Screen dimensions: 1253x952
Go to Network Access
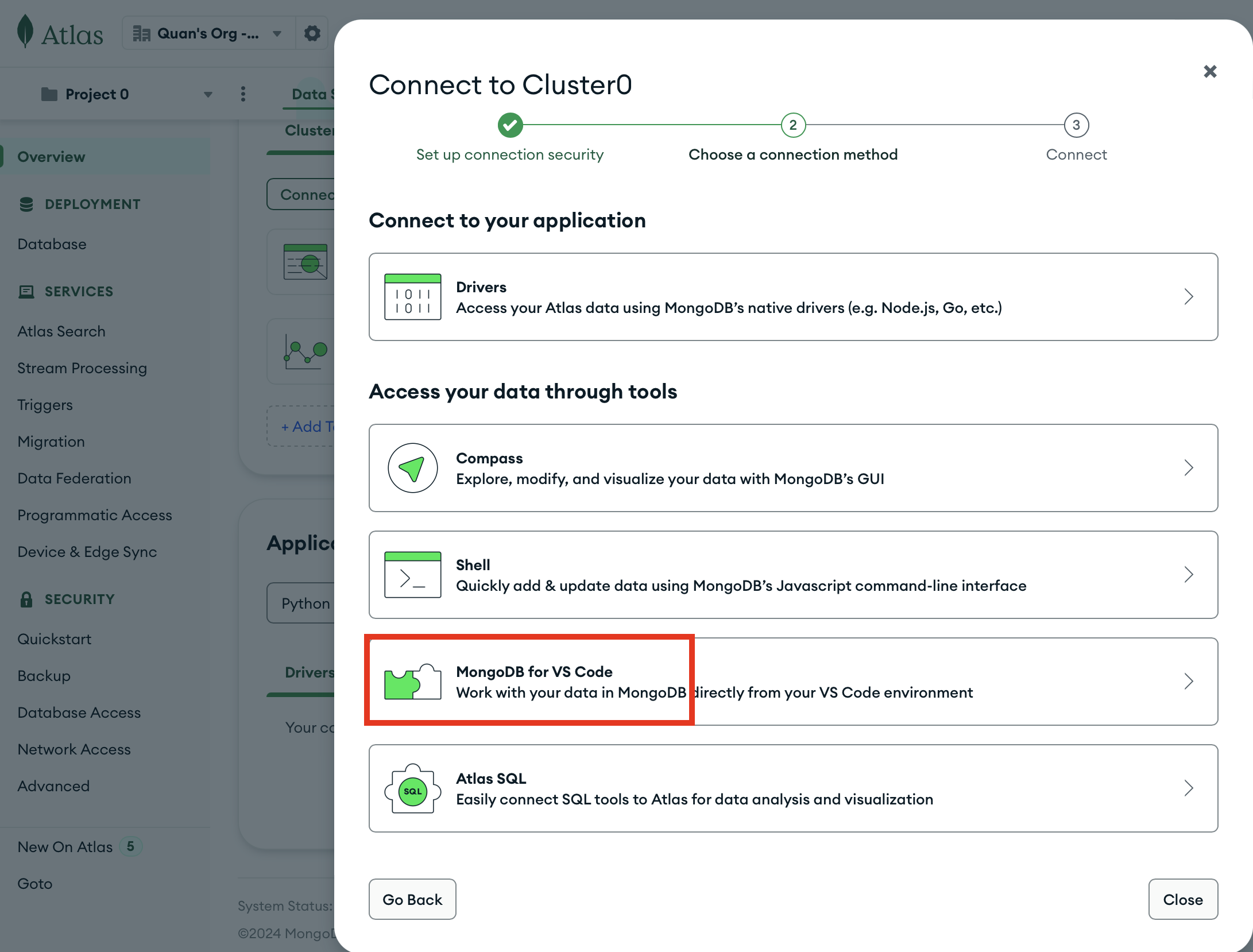[74, 749]
